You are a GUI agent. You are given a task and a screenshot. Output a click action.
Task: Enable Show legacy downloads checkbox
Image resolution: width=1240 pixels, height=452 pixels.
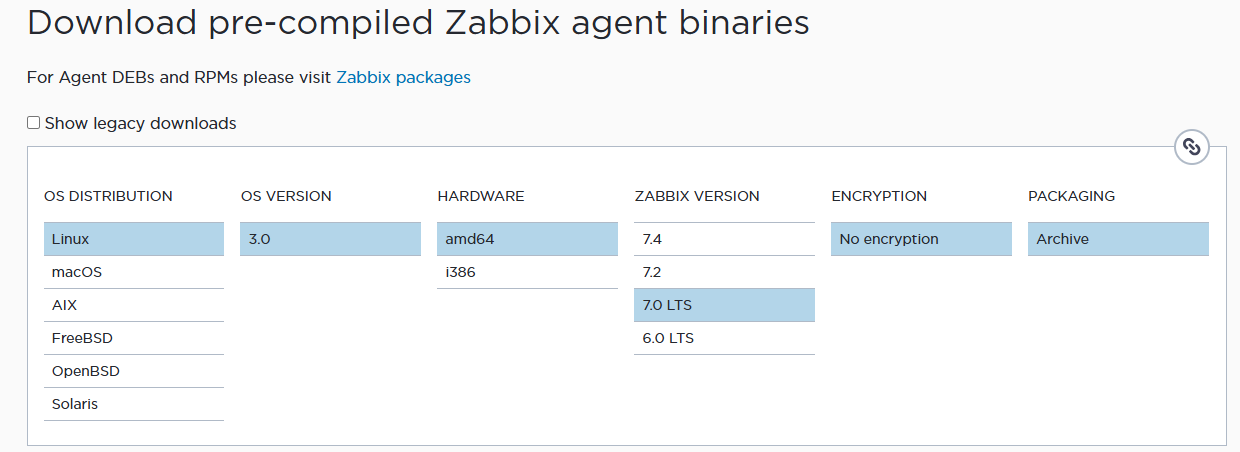coord(34,123)
